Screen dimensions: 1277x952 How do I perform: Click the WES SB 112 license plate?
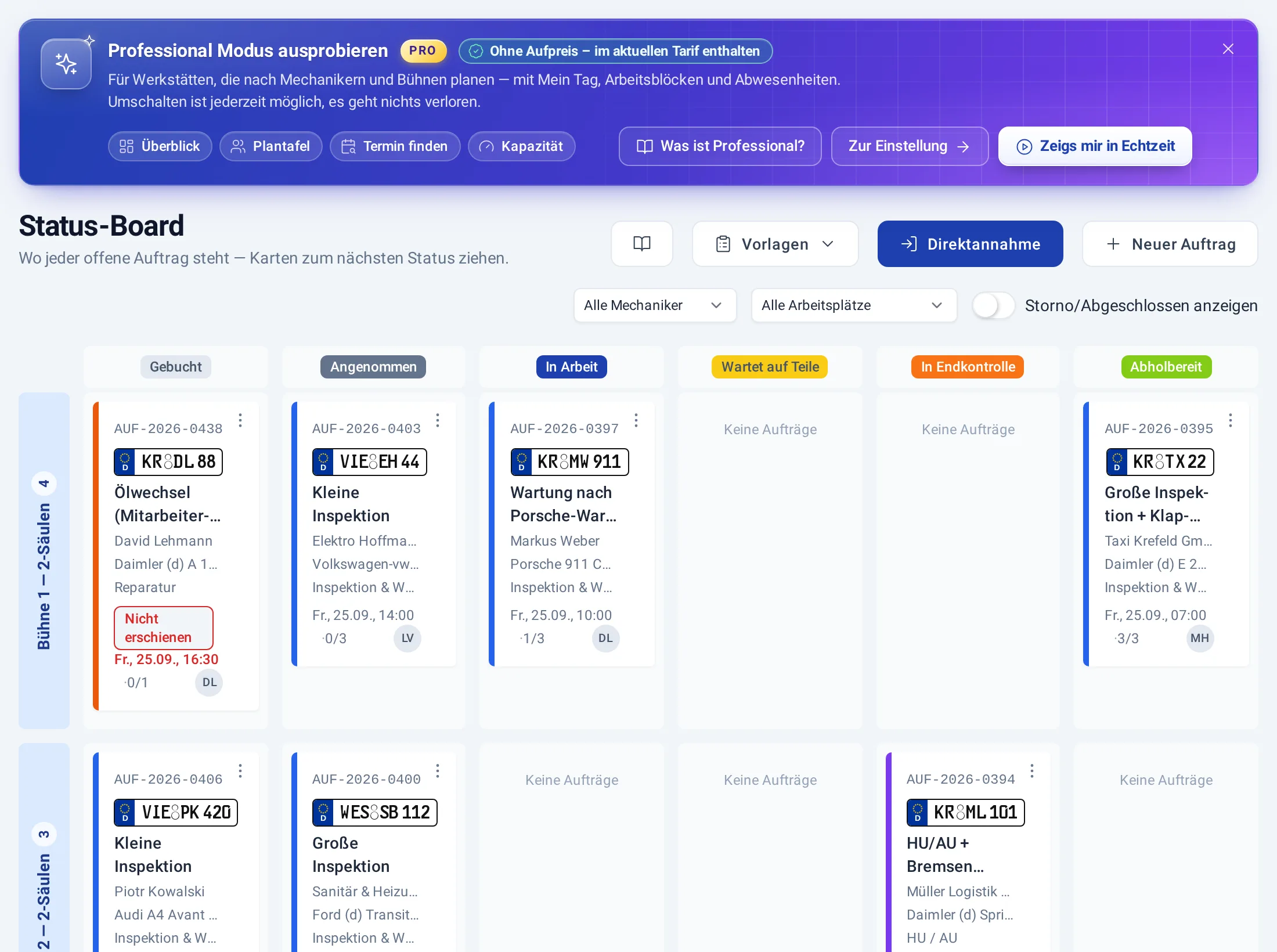pos(375,813)
